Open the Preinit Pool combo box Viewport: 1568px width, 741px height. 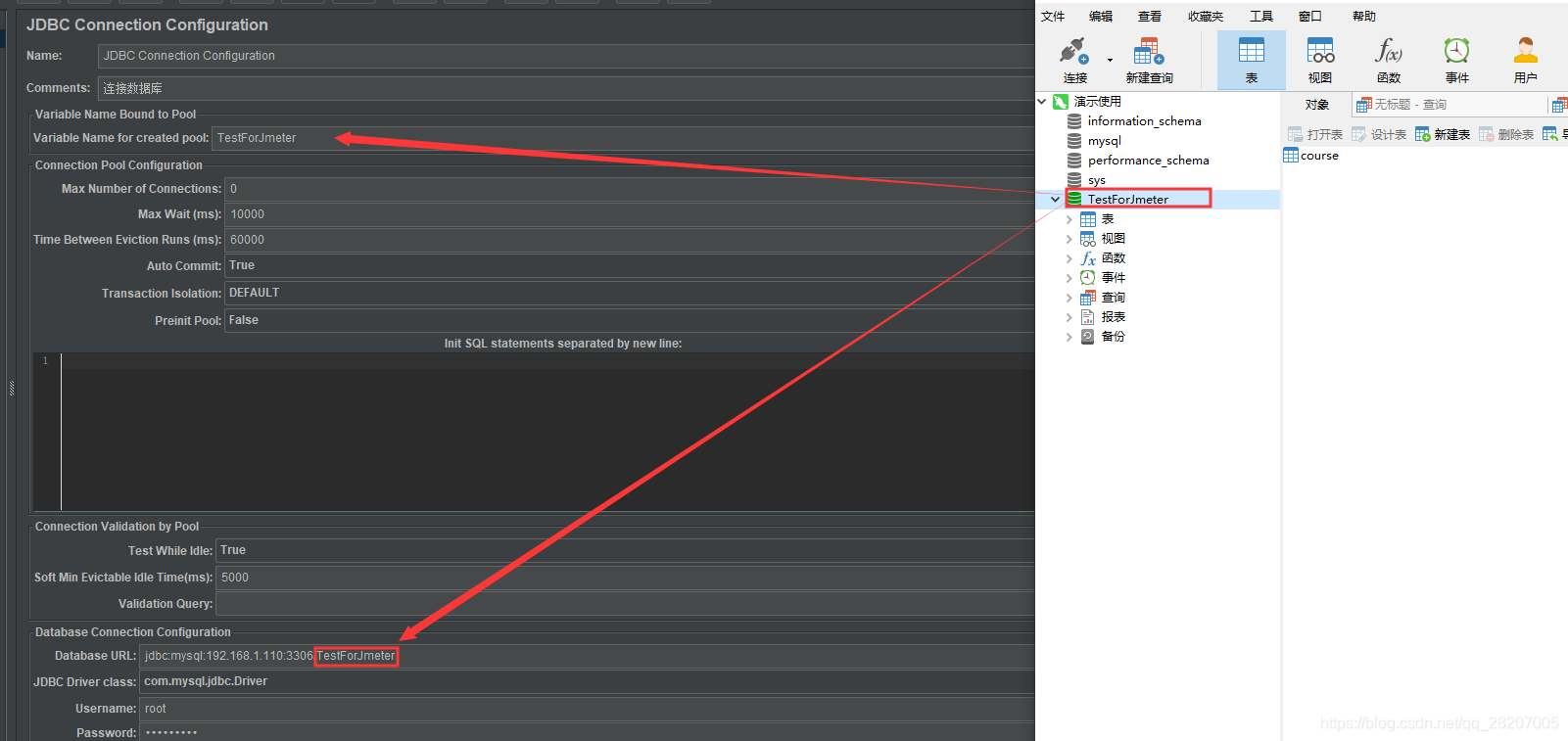630,320
